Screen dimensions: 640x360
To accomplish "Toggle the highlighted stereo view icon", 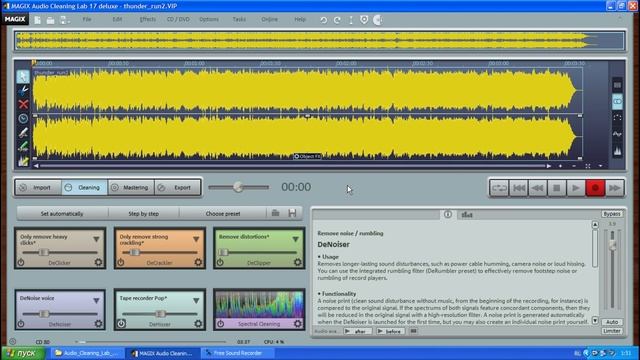I will coord(617,101).
